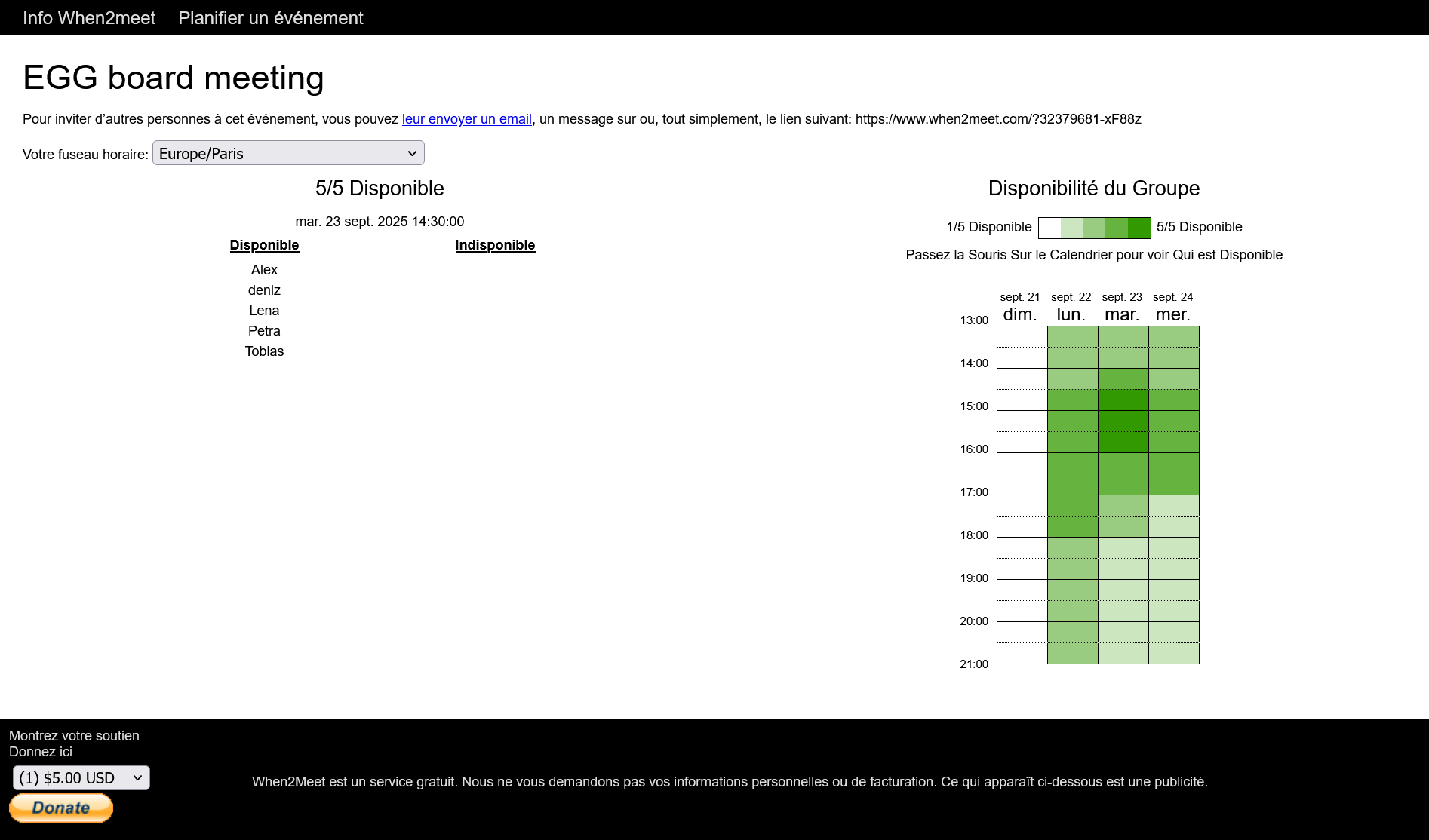Select Wednesday sept. 24 17:00 slot
Image resolution: width=1429 pixels, height=840 pixels.
pyautogui.click(x=1173, y=505)
